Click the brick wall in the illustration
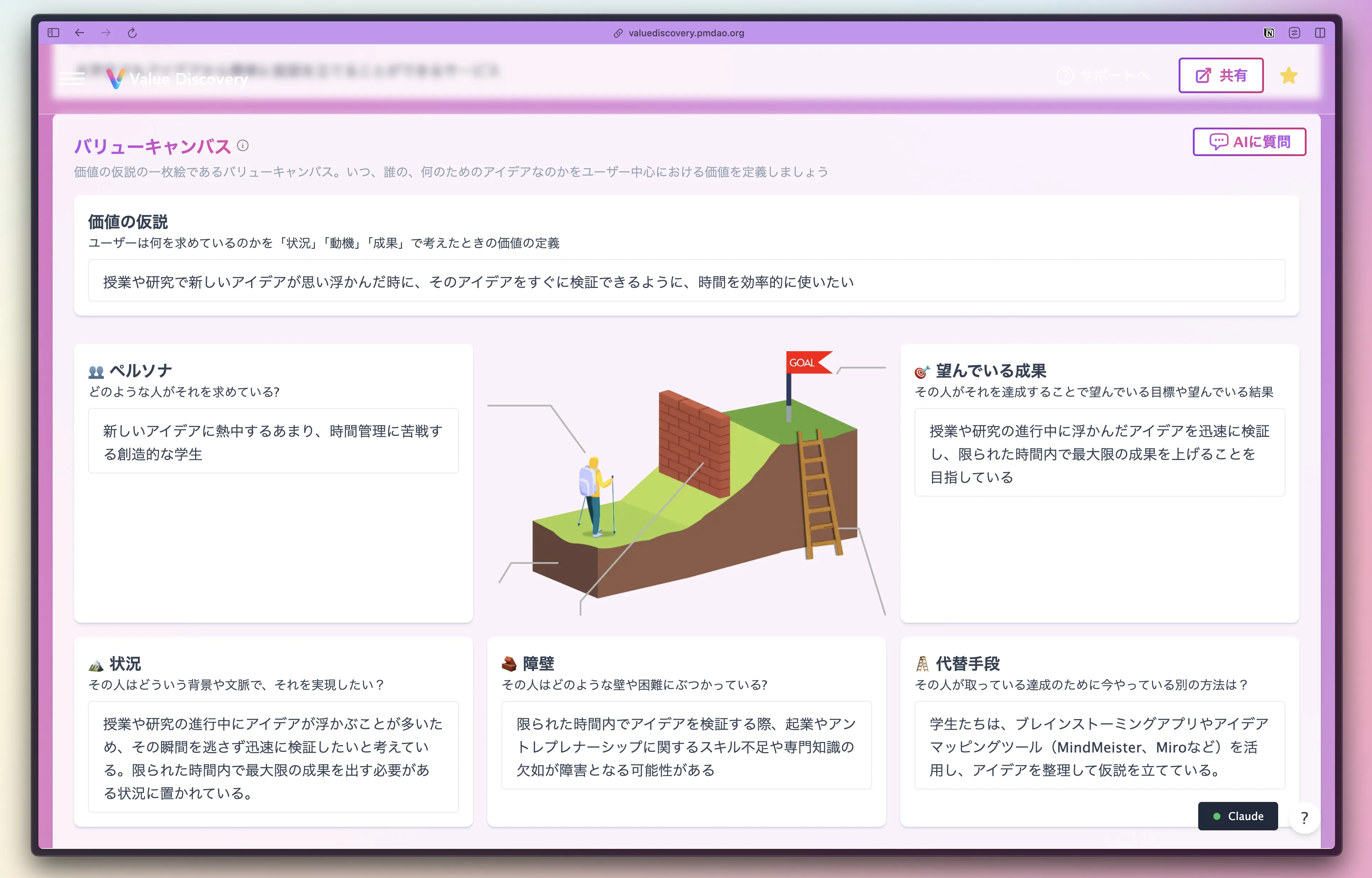1372x878 pixels. tap(694, 444)
